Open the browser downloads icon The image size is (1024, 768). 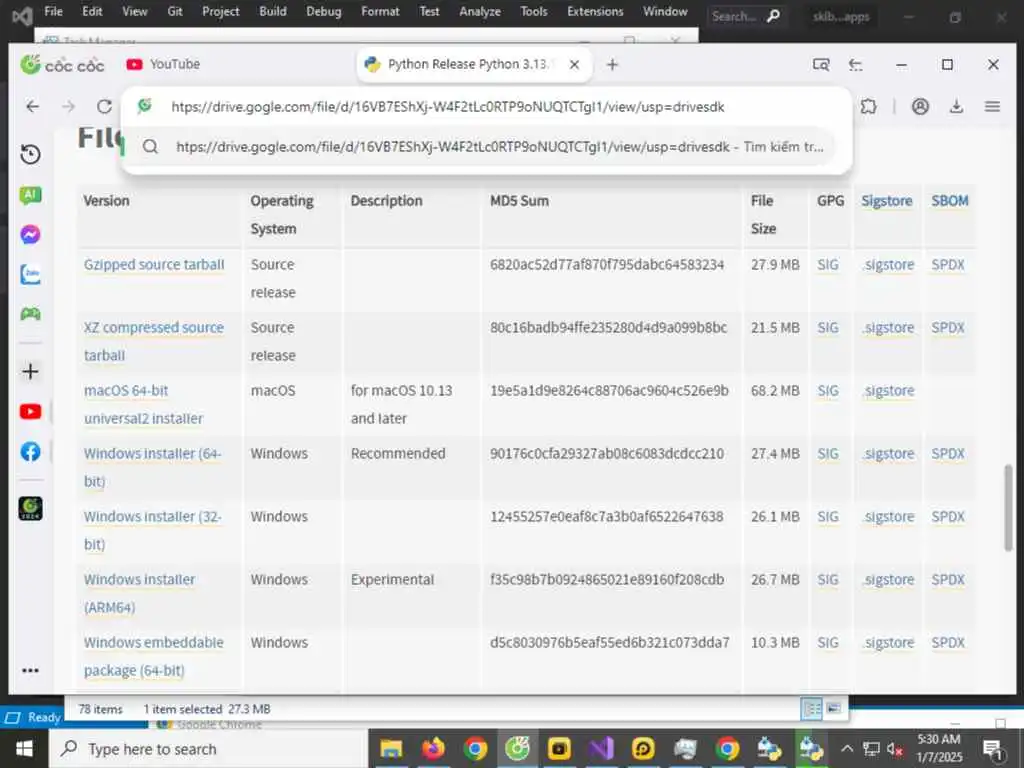(956, 106)
